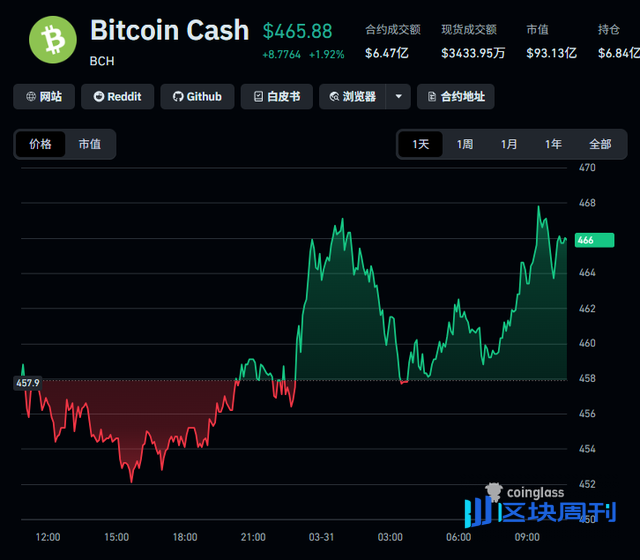Click the search icon on 浏览器
Screen dimensions: 640x560
point(334,97)
